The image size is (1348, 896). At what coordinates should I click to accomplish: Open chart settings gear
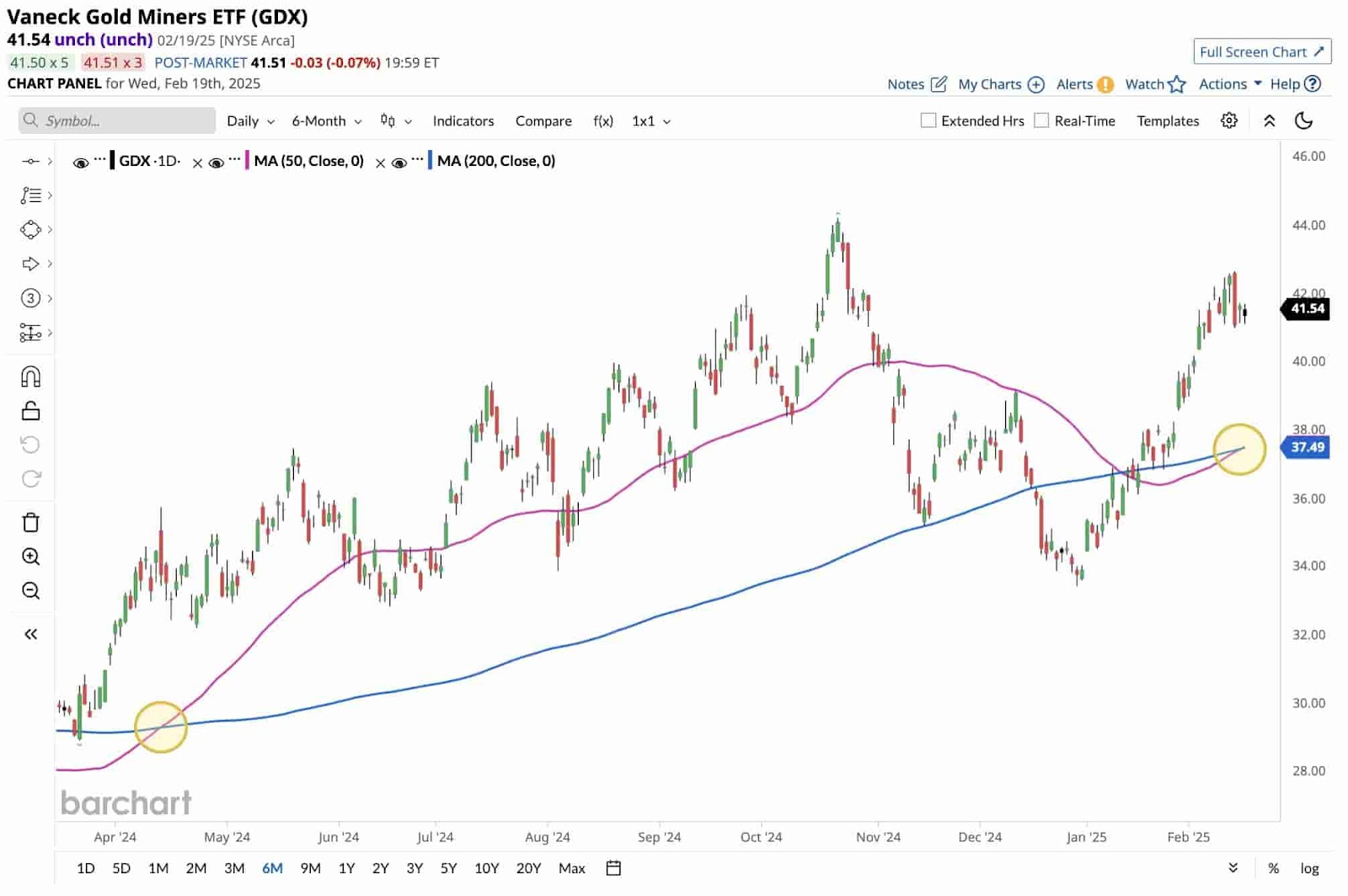(1229, 120)
